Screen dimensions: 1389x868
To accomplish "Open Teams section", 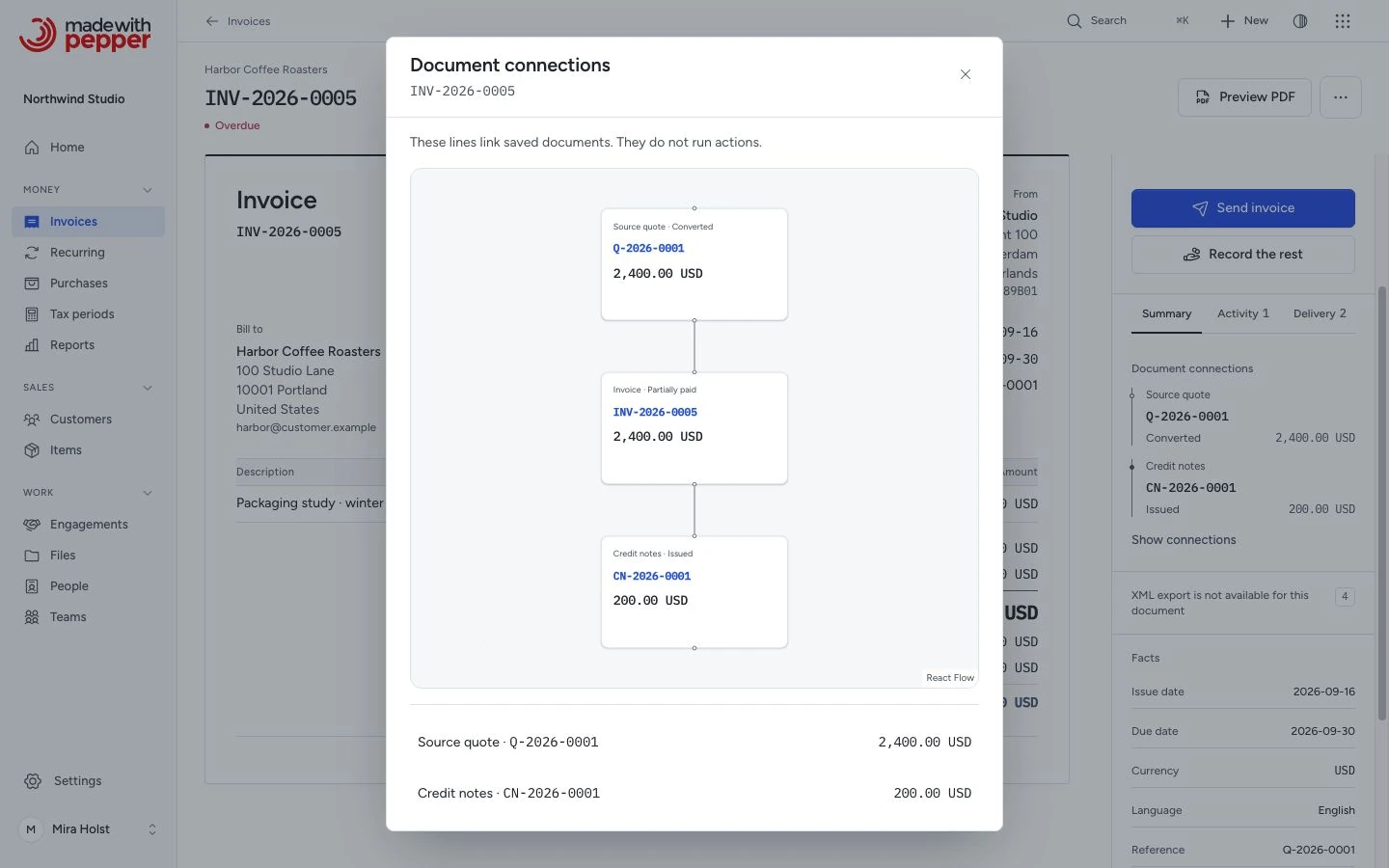I will coord(88,617).
